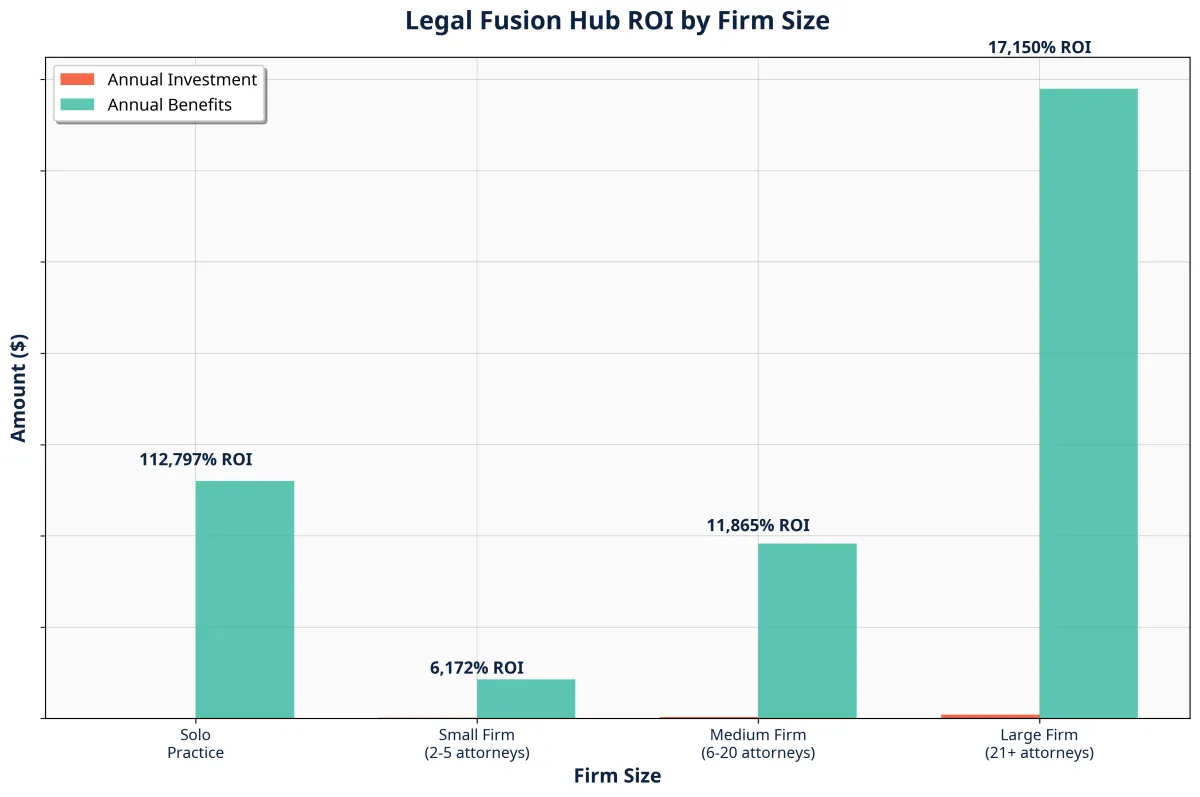
Task: Click the 112,797% ROI annotation
Action: pos(196,460)
